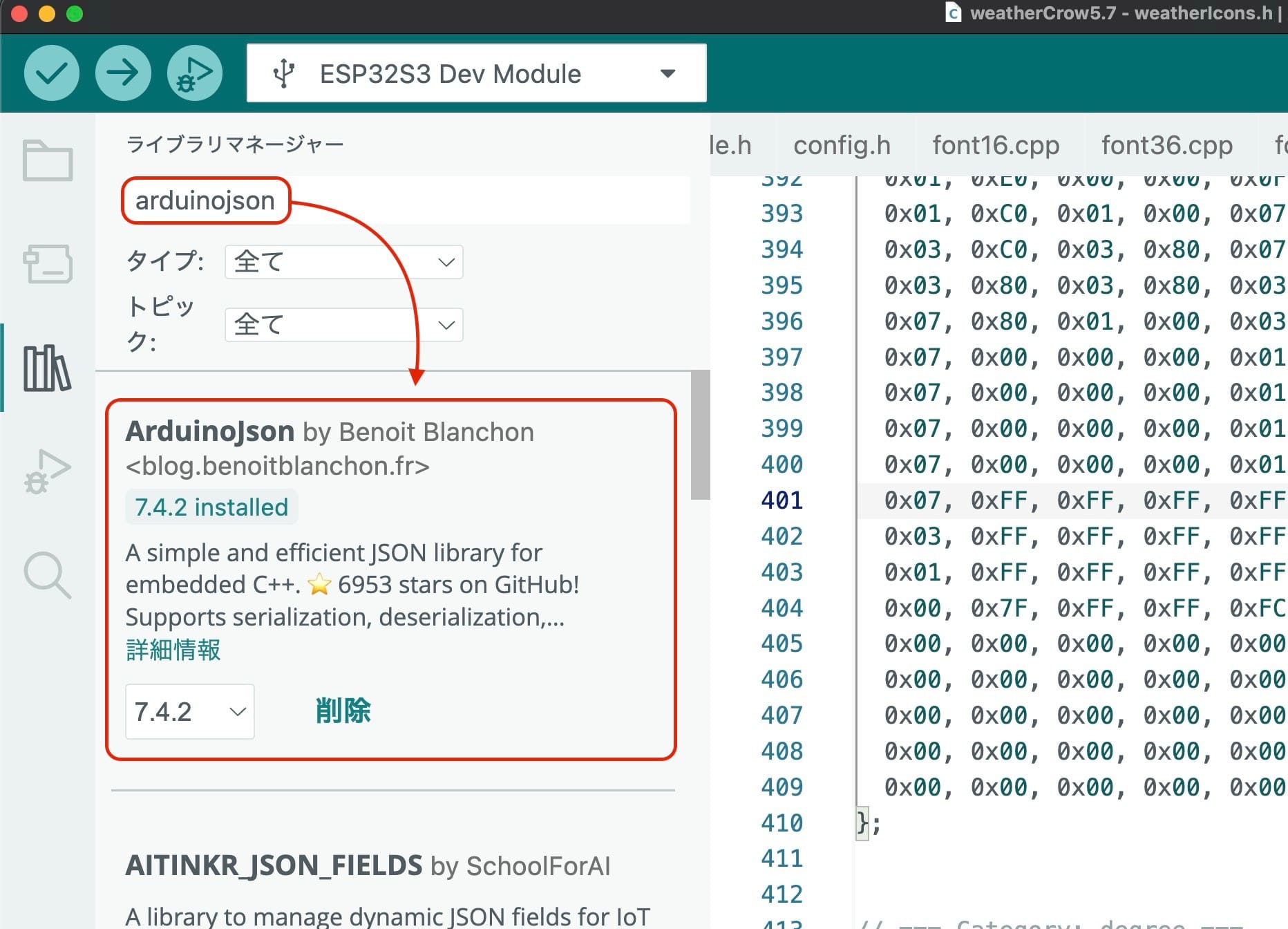Click the ArduinoJson library title
The width and height of the screenshot is (1288, 929).
pos(210,431)
